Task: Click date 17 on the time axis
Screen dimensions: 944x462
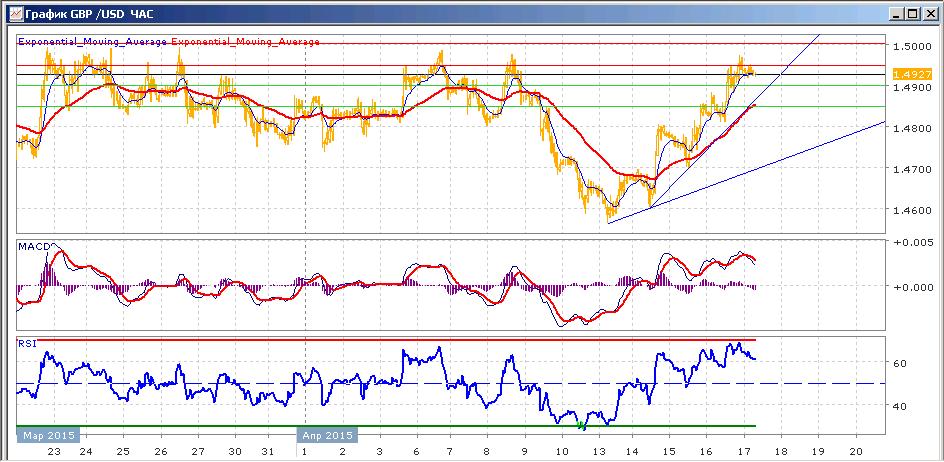Action: [744, 451]
